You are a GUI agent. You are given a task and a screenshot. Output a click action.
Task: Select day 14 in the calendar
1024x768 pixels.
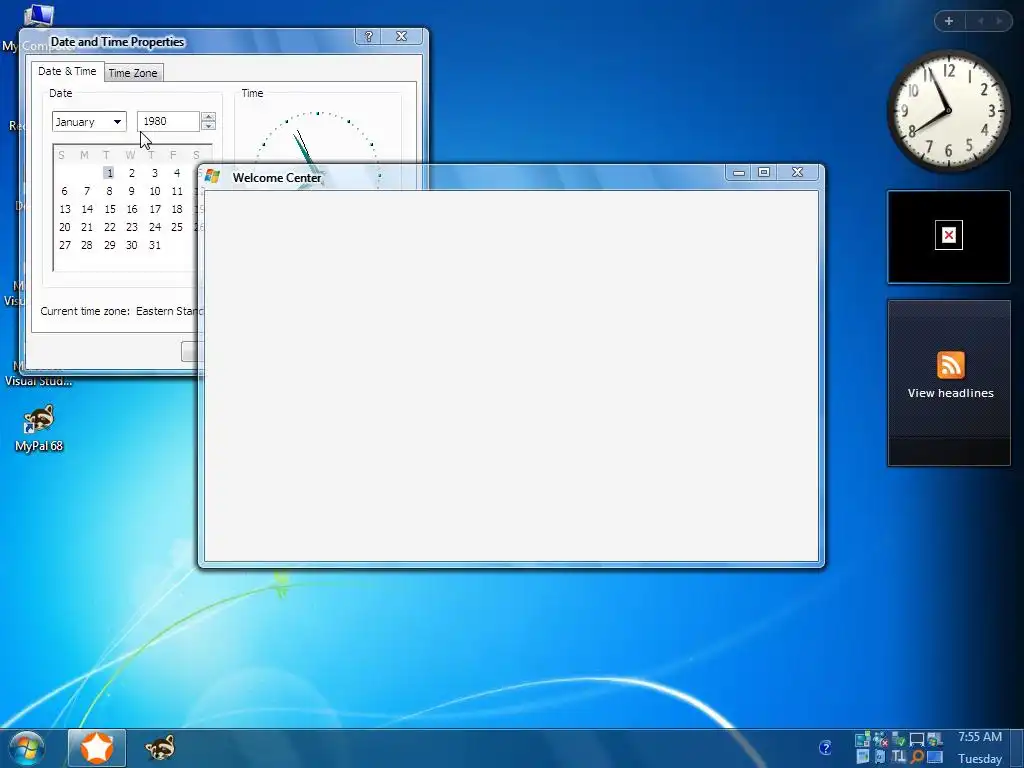[87, 209]
